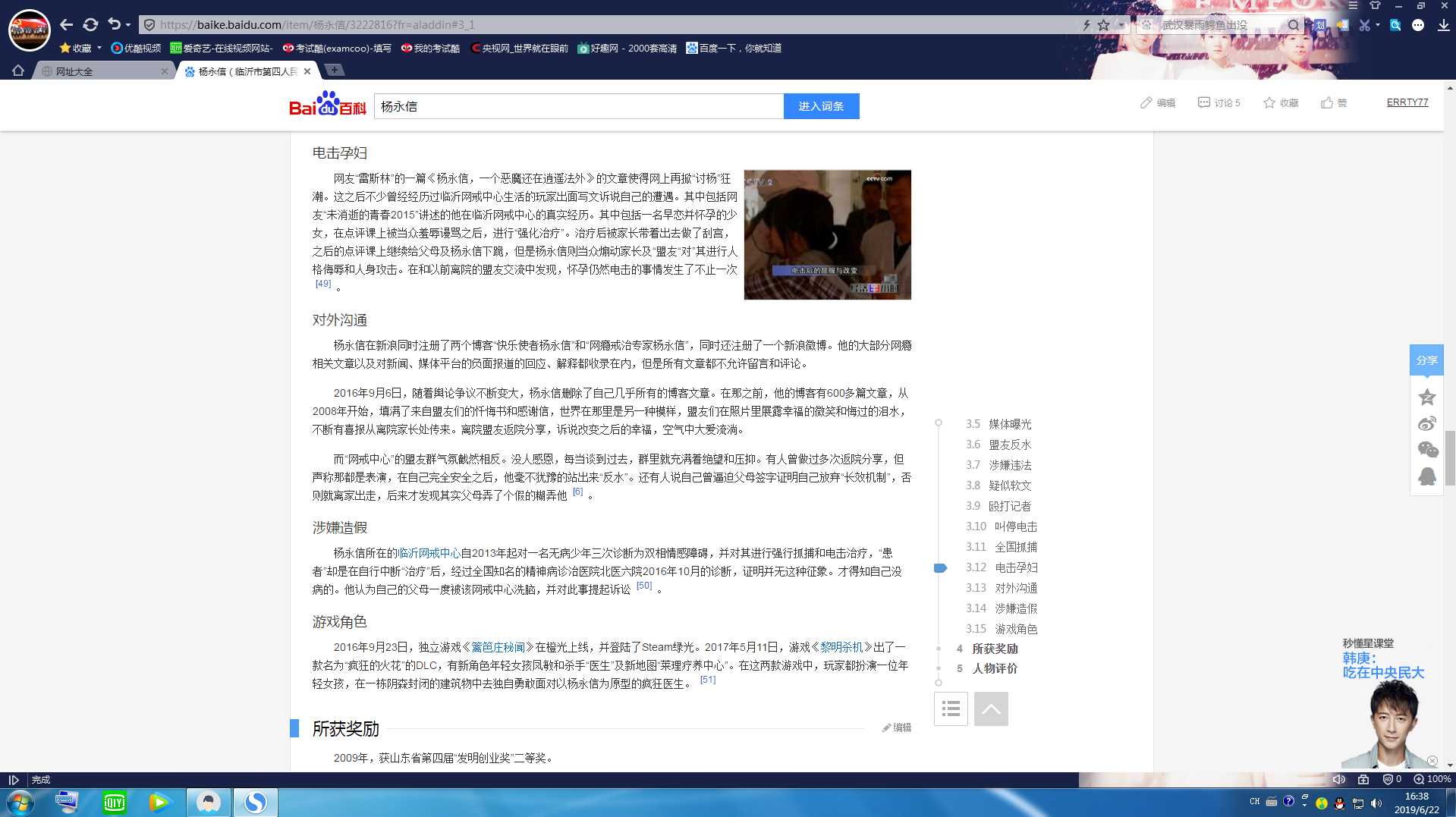This screenshot has width=1456, height=817.
Task: Open citation reference [49]
Action: (x=323, y=284)
